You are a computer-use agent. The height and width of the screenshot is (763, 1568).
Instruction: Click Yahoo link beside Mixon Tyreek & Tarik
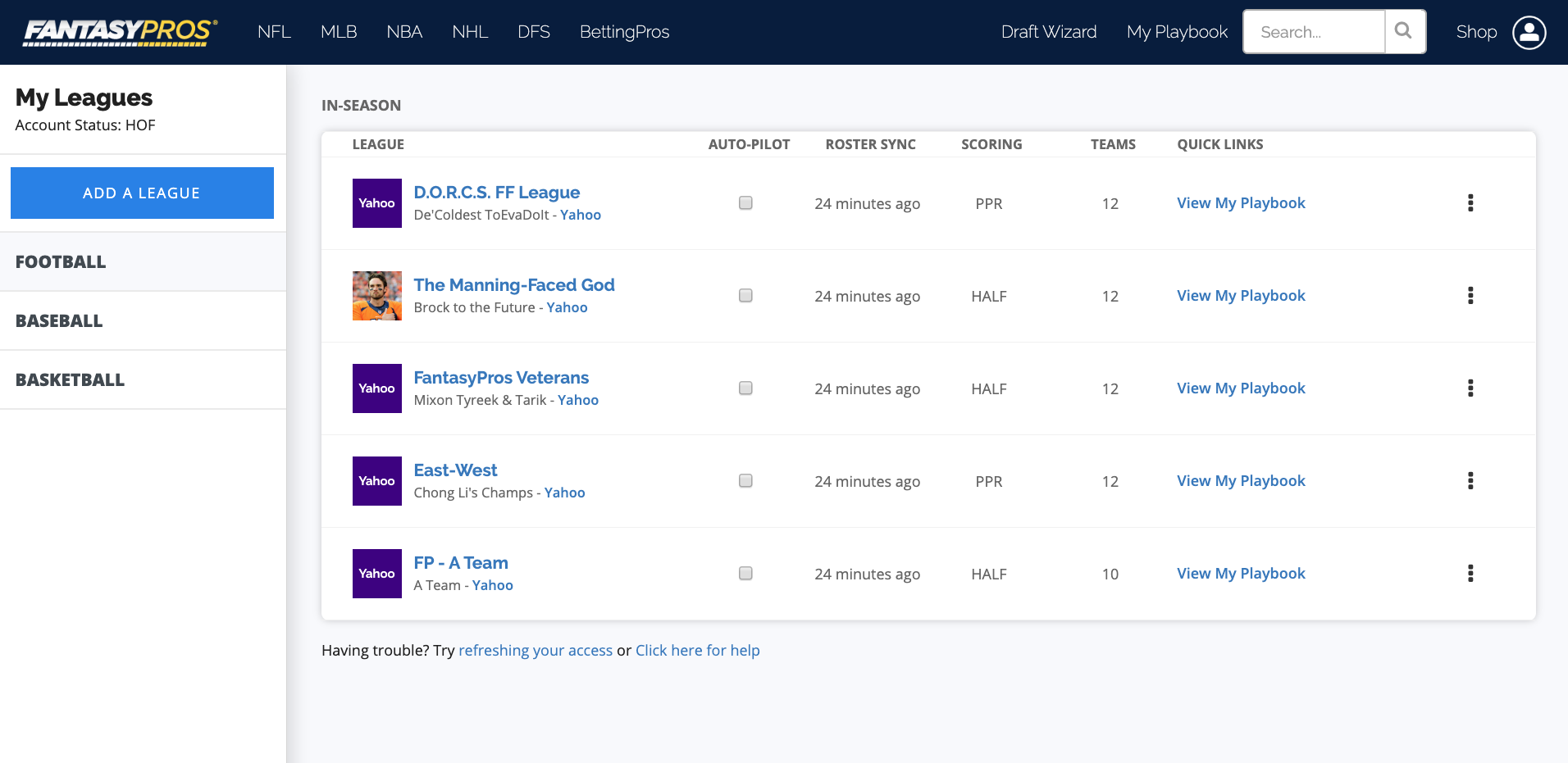[578, 400]
